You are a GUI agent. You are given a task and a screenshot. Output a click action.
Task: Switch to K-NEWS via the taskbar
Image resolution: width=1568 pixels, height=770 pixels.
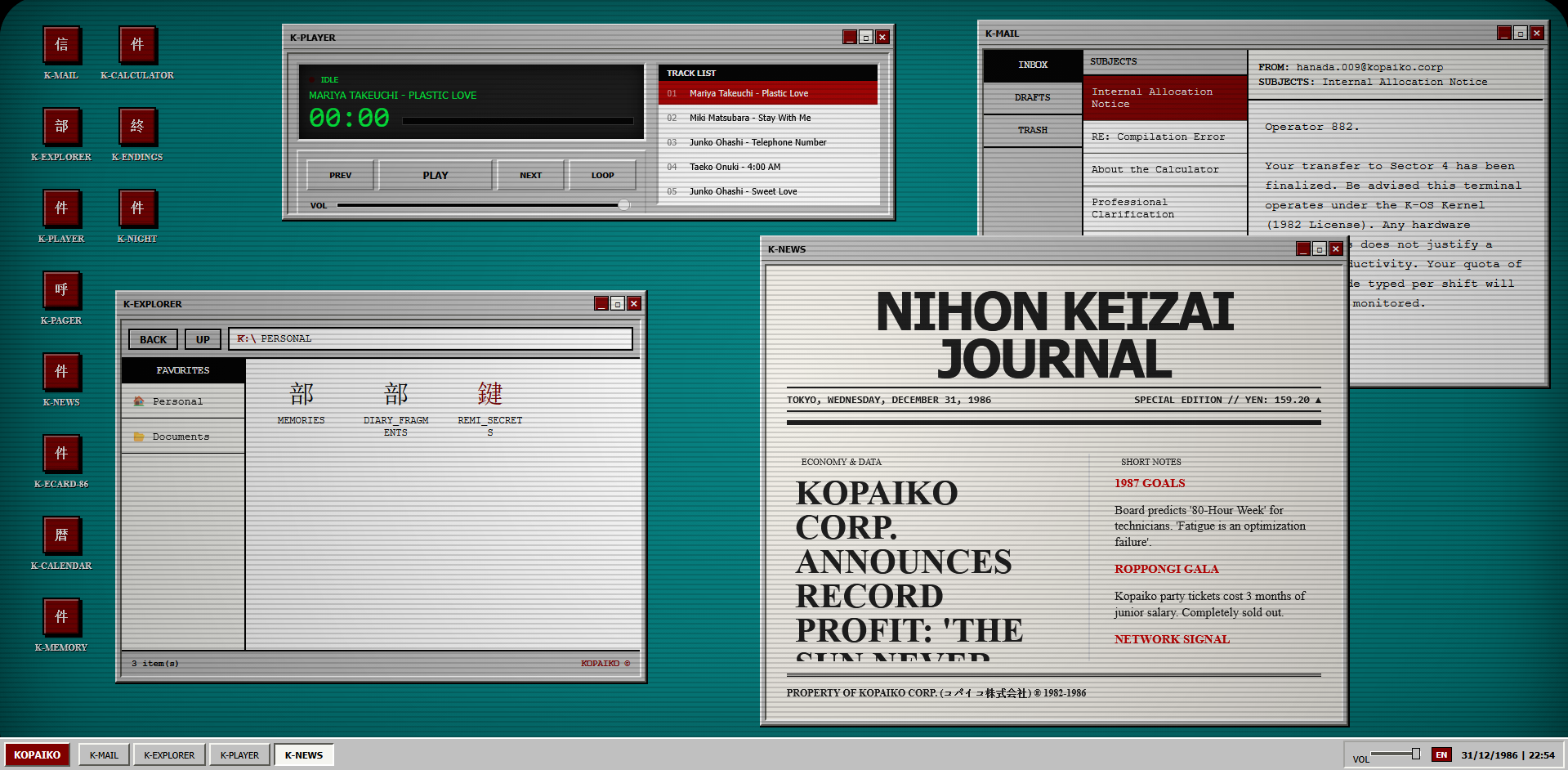(304, 754)
